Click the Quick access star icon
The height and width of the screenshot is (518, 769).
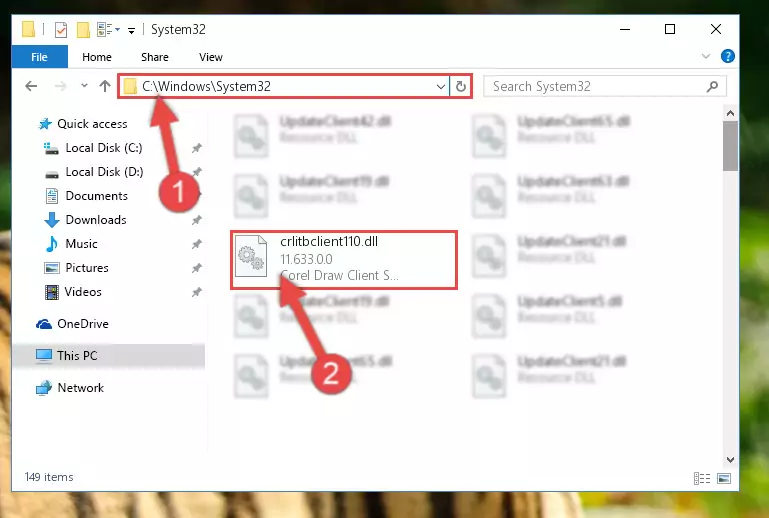coord(45,124)
